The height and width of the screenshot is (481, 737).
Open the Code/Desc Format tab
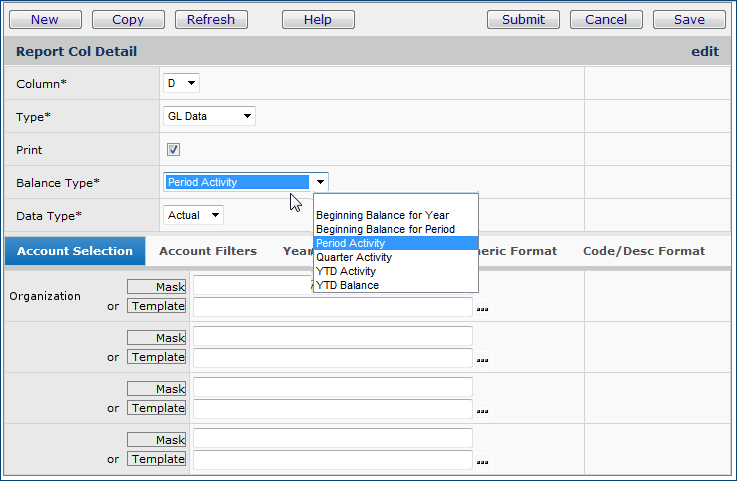[644, 251]
